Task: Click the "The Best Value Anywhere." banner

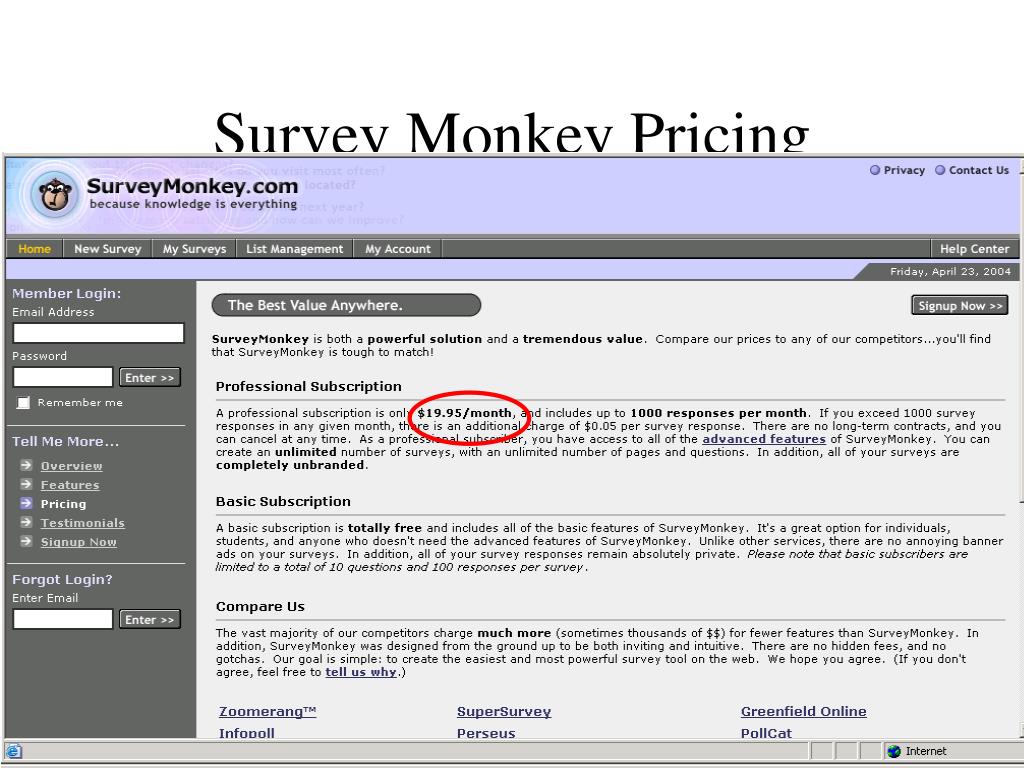Action: [x=346, y=305]
